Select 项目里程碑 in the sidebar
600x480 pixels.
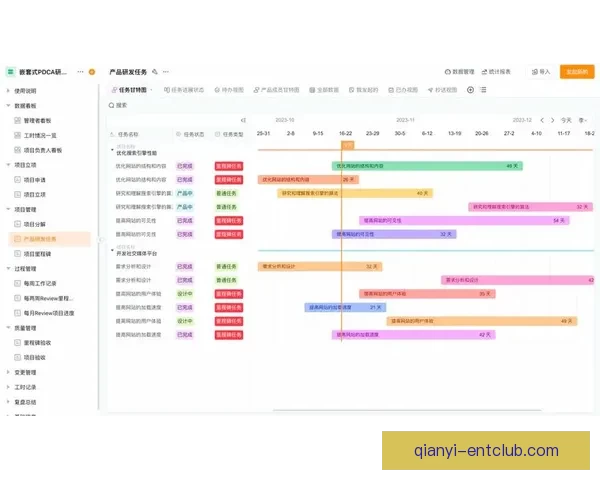pyautogui.click(x=40, y=254)
